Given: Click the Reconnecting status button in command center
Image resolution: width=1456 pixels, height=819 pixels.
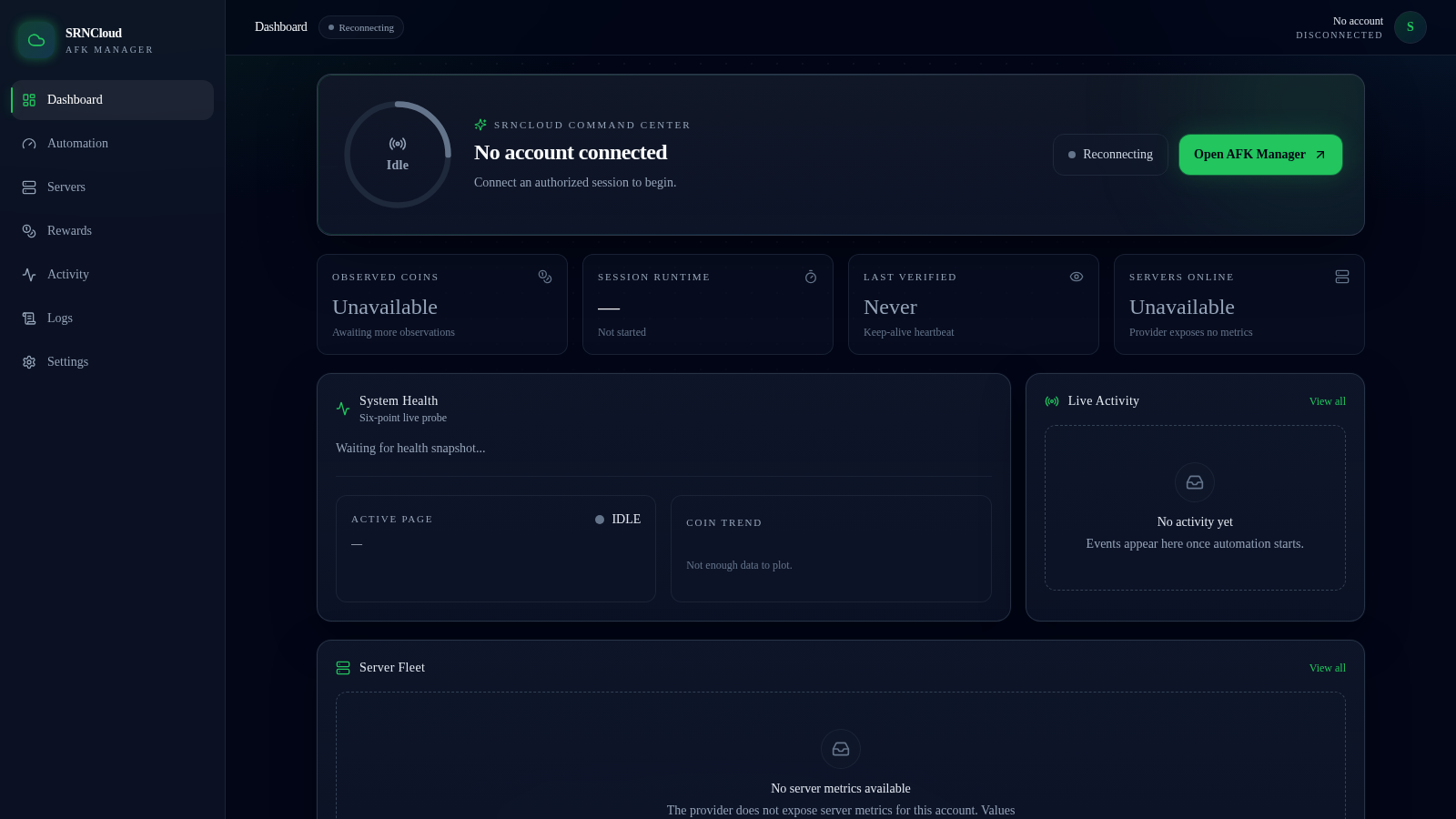Looking at the screenshot, I should [1110, 155].
